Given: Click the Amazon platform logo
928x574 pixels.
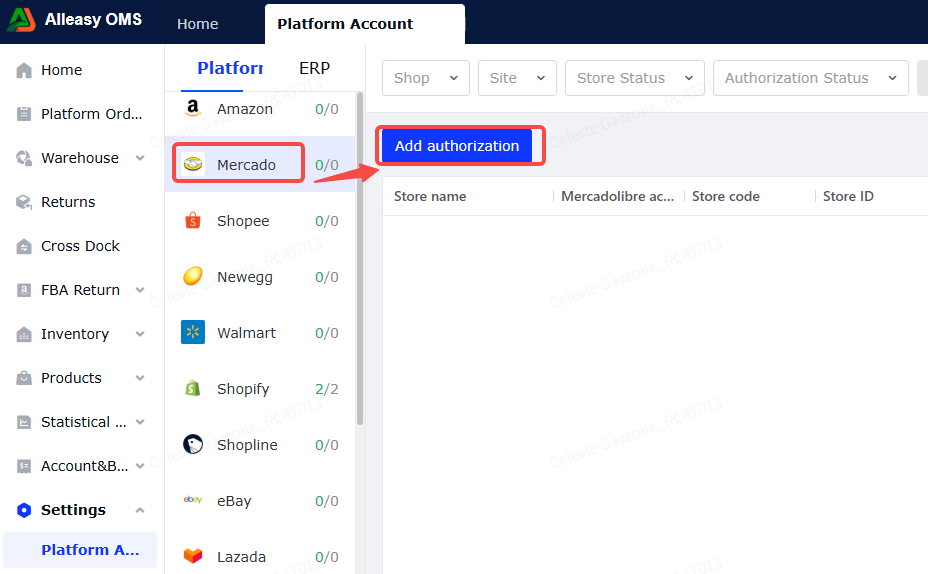Looking at the screenshot, I should (x=193, y=108).
